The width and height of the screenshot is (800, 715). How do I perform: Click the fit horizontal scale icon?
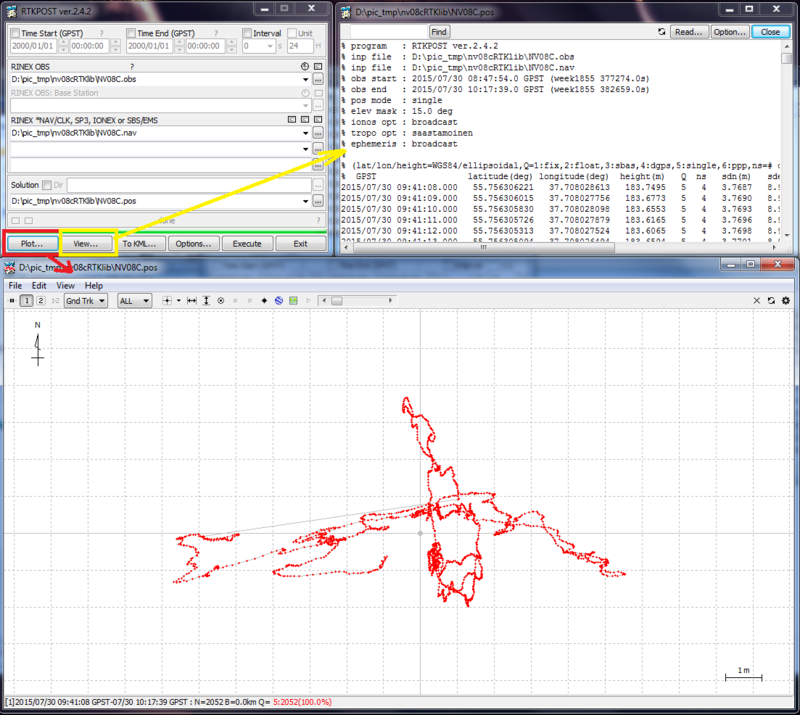pyautogui.click(x=192, y=301)
